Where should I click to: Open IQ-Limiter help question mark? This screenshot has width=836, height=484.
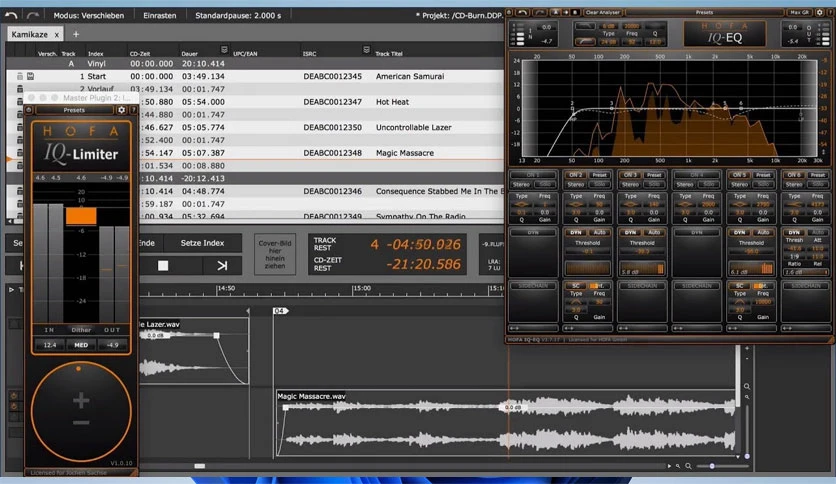[x=133, y=110]
